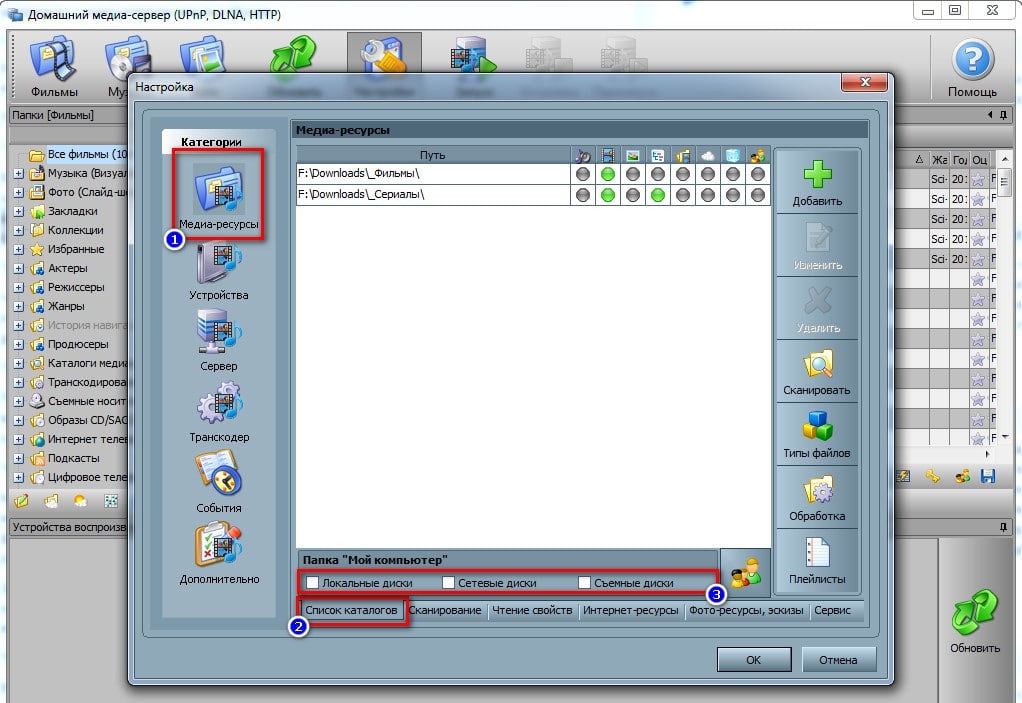Open the Помощь help icon
The width and height of the screenshot is (1022, 703).
click(971, 60)
